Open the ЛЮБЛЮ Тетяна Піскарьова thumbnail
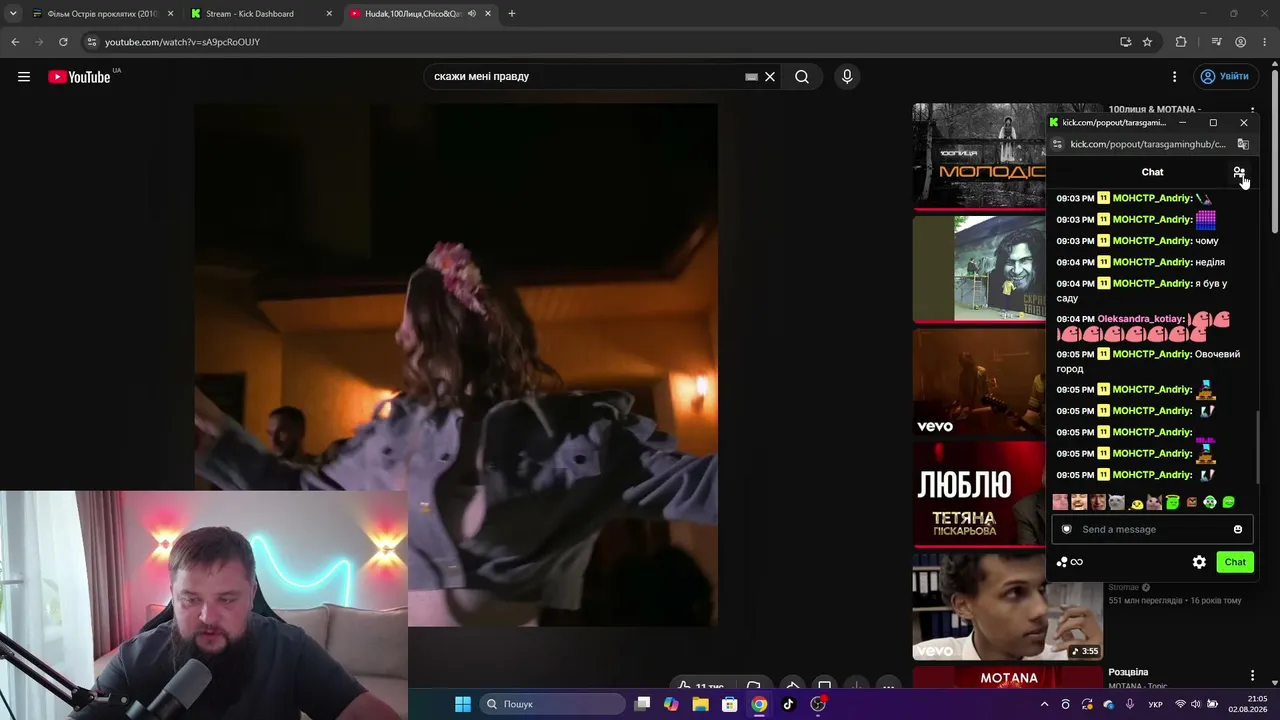1280x720 pixels. tap(980, 493)
